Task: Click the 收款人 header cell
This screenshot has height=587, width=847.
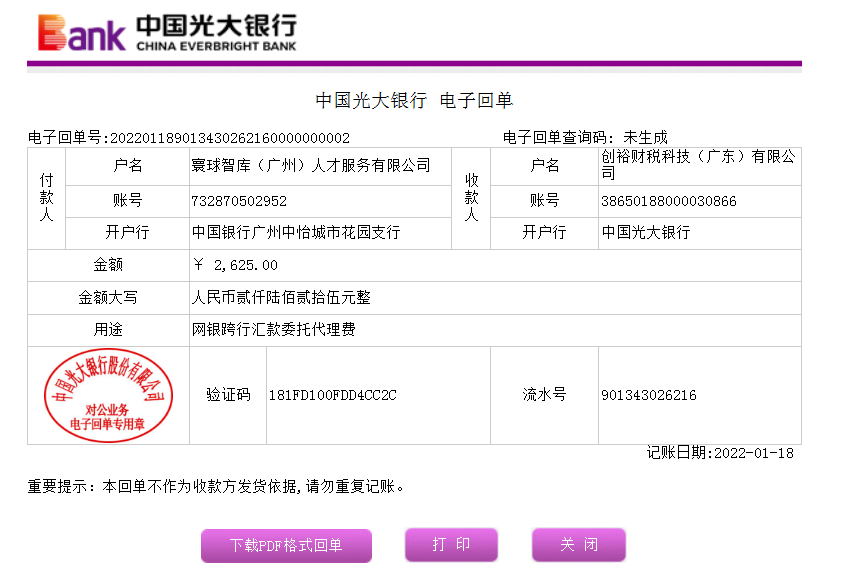Action: pos(471,198)
